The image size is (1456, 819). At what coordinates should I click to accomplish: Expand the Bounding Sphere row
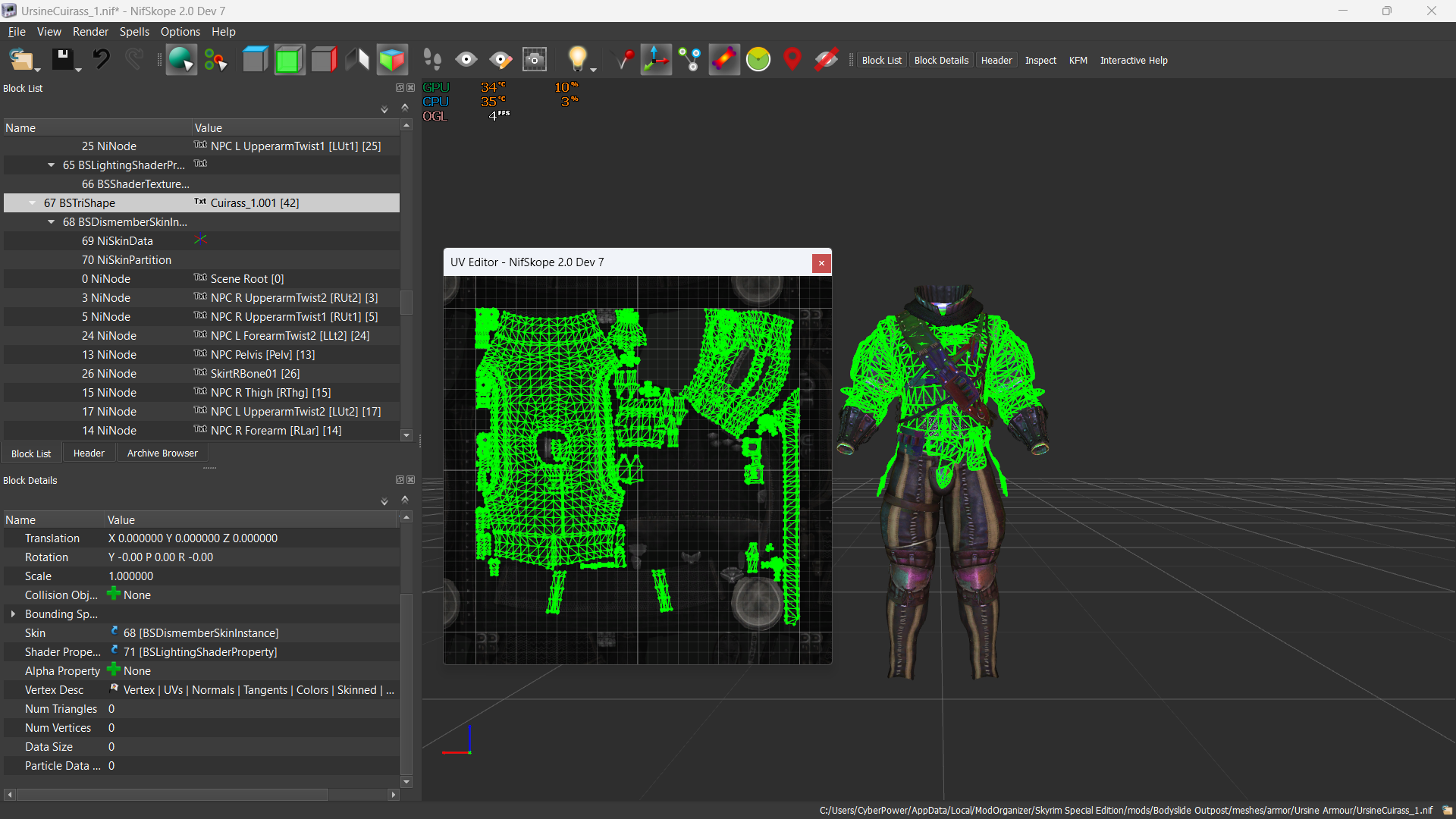tap(13, 614)
